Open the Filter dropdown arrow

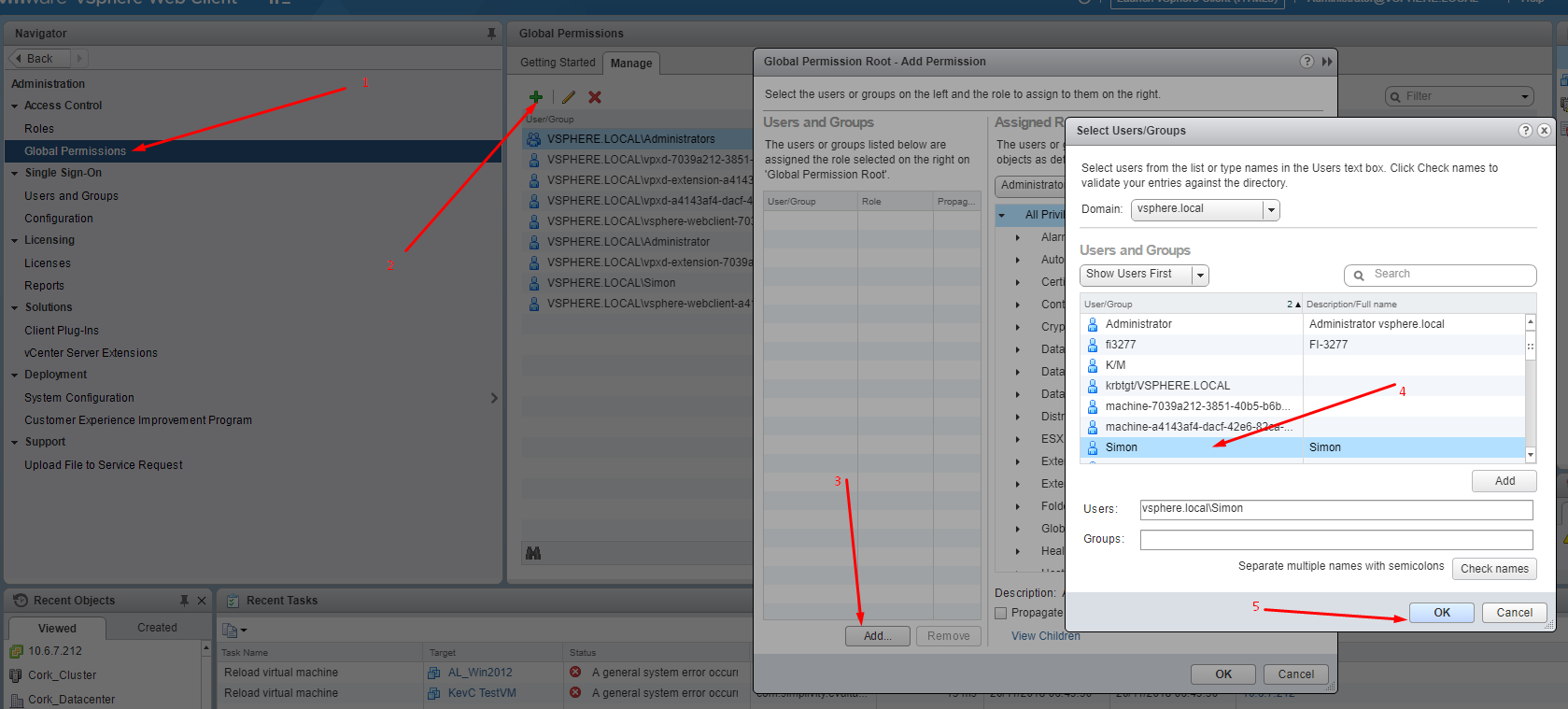pyautogui.click(x=1525, y=96)
